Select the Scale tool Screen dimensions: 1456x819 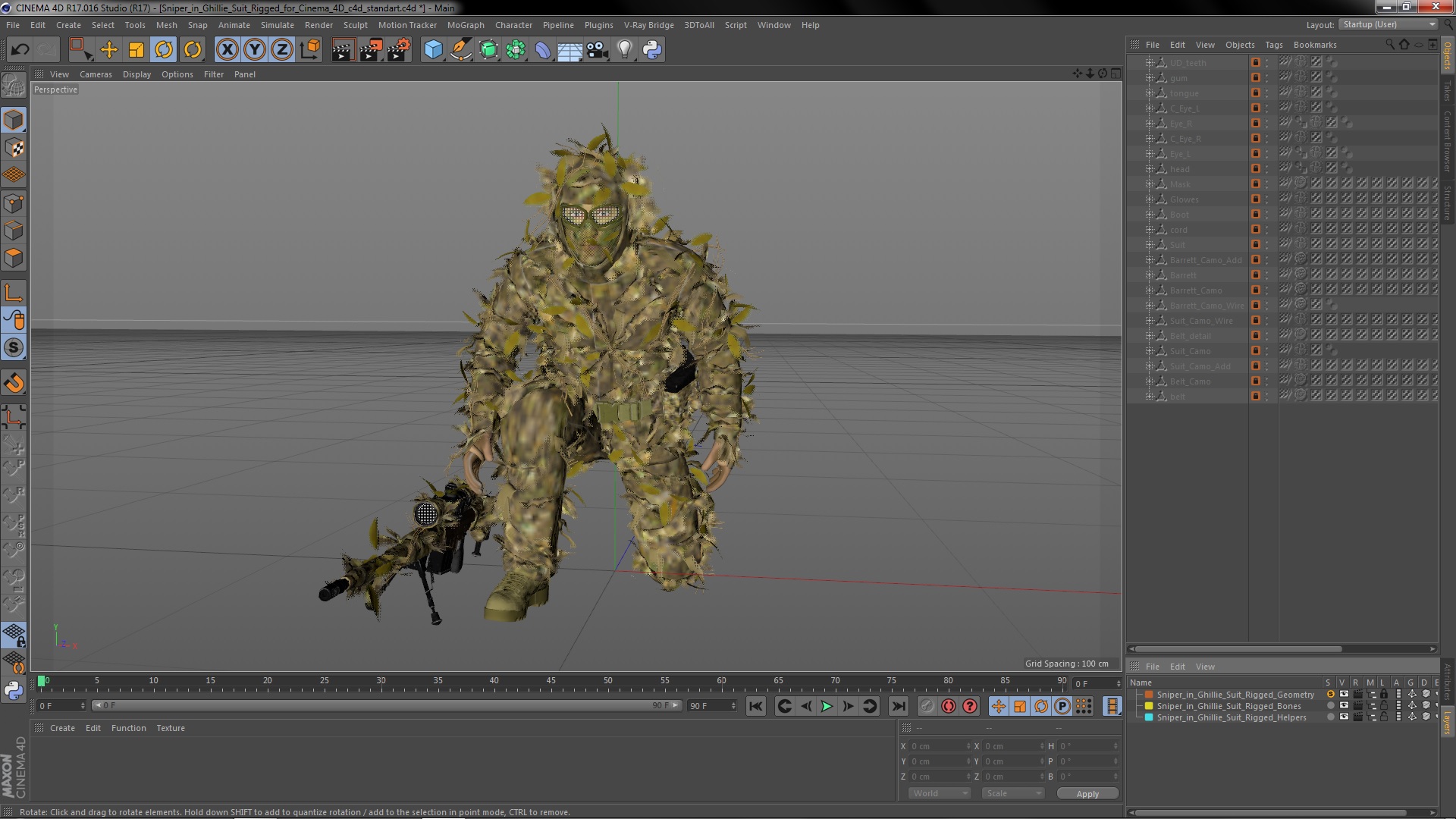click(x=136, y=50)
